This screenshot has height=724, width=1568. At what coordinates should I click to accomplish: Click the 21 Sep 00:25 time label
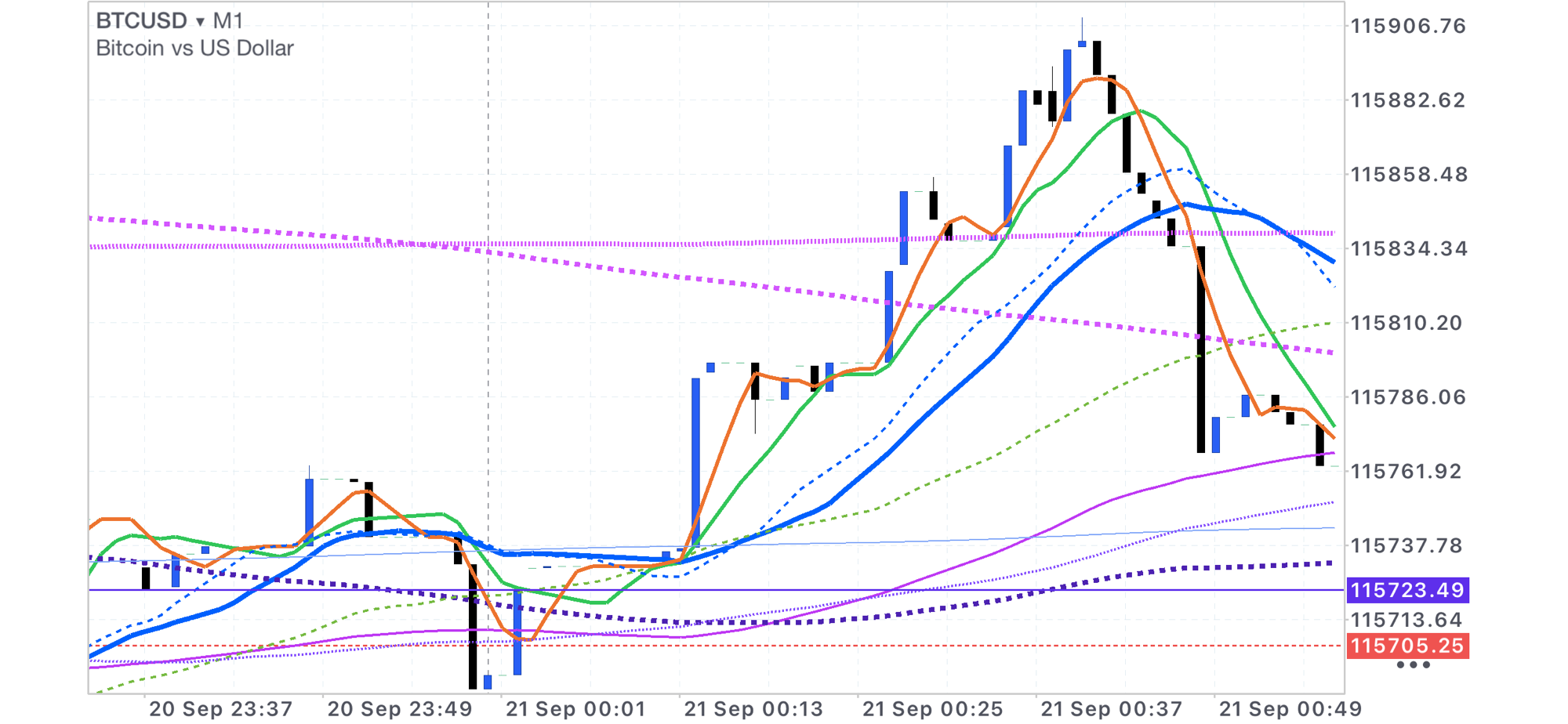932,709
